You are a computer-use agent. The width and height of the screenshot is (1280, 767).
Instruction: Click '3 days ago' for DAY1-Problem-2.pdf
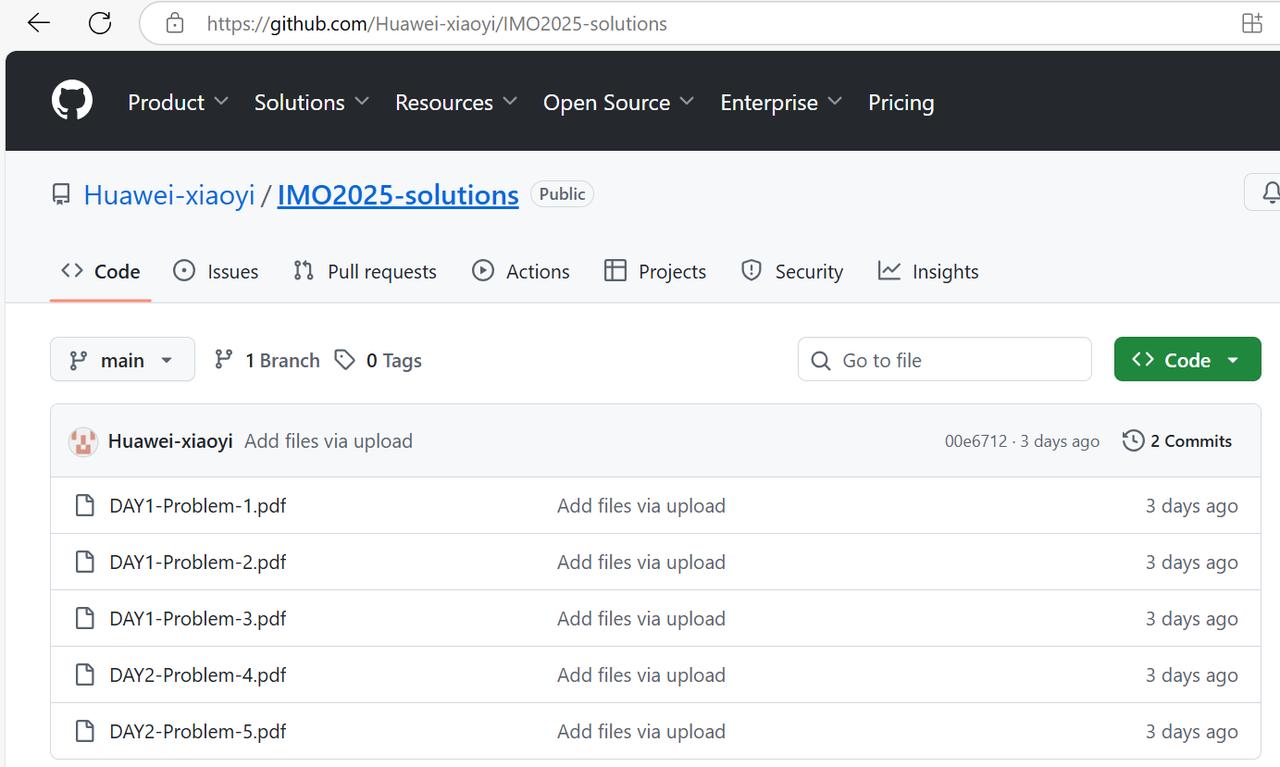1192,562
